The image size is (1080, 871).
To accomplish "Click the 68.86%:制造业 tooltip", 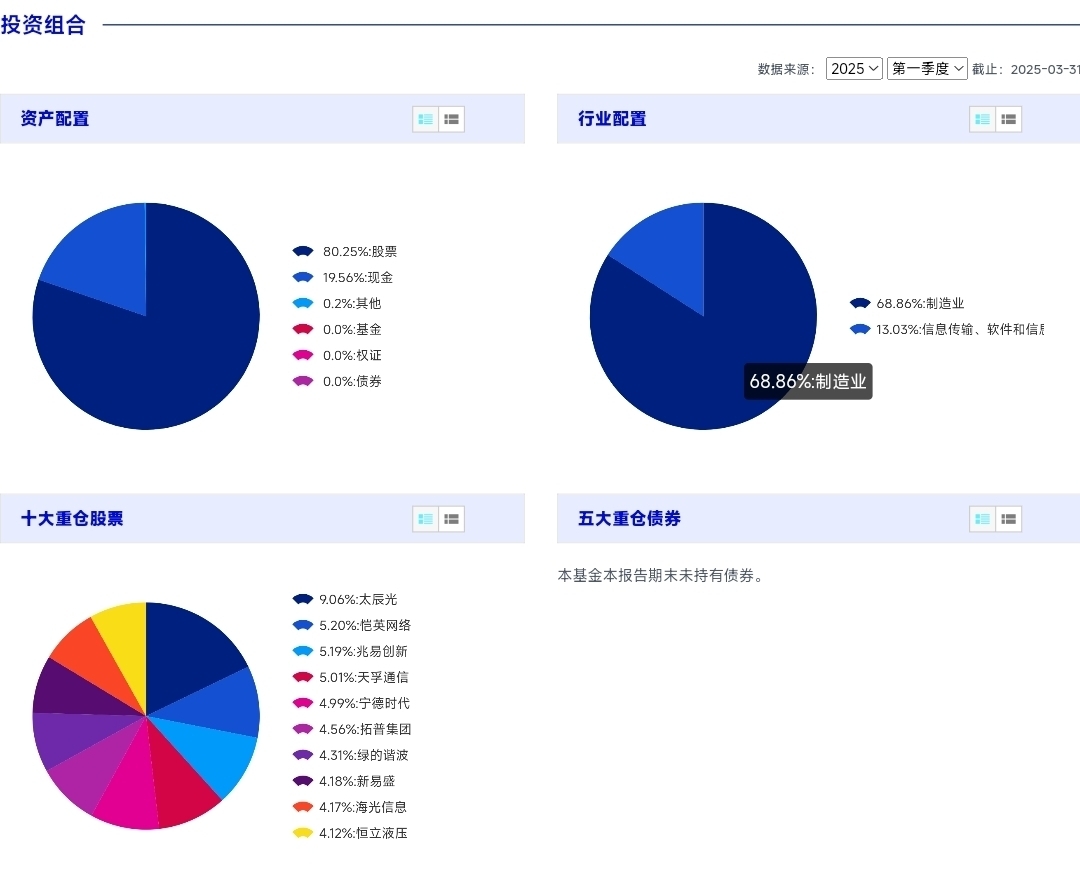I will (808, 381).
